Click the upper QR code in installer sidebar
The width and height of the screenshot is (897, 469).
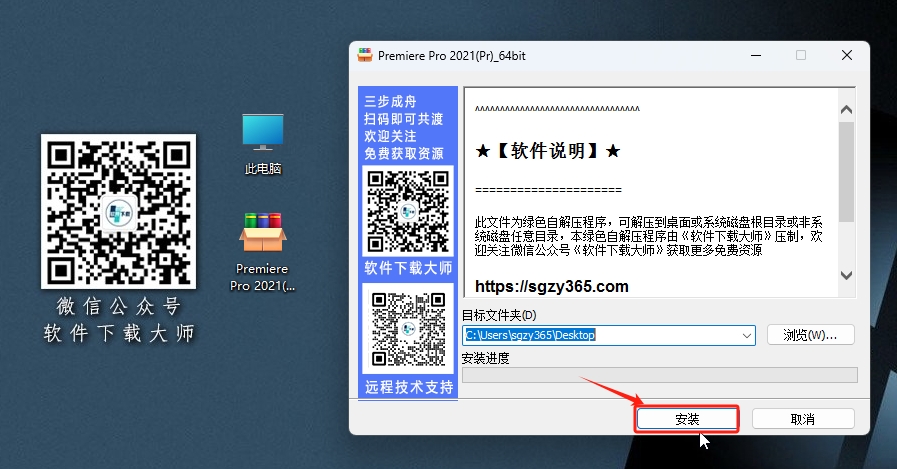pos(408,211)
